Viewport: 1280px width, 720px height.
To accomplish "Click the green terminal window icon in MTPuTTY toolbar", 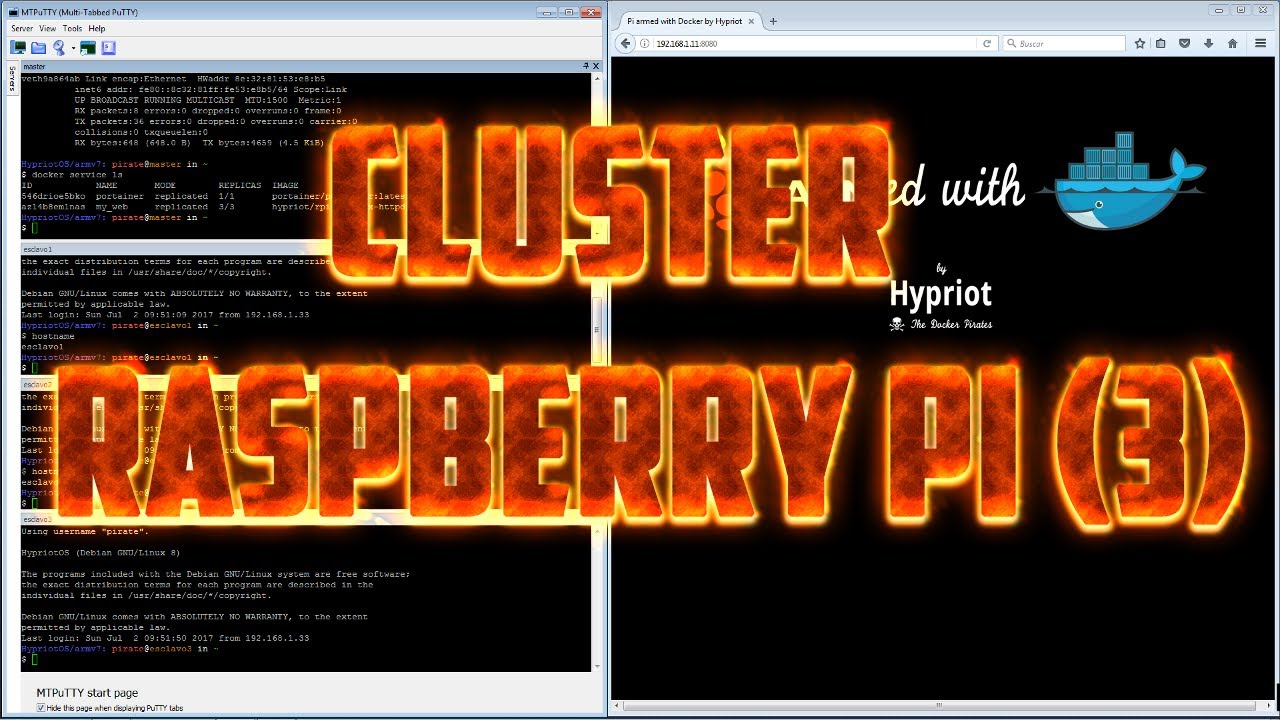I will pyautogui.click(x=88, y=47).
